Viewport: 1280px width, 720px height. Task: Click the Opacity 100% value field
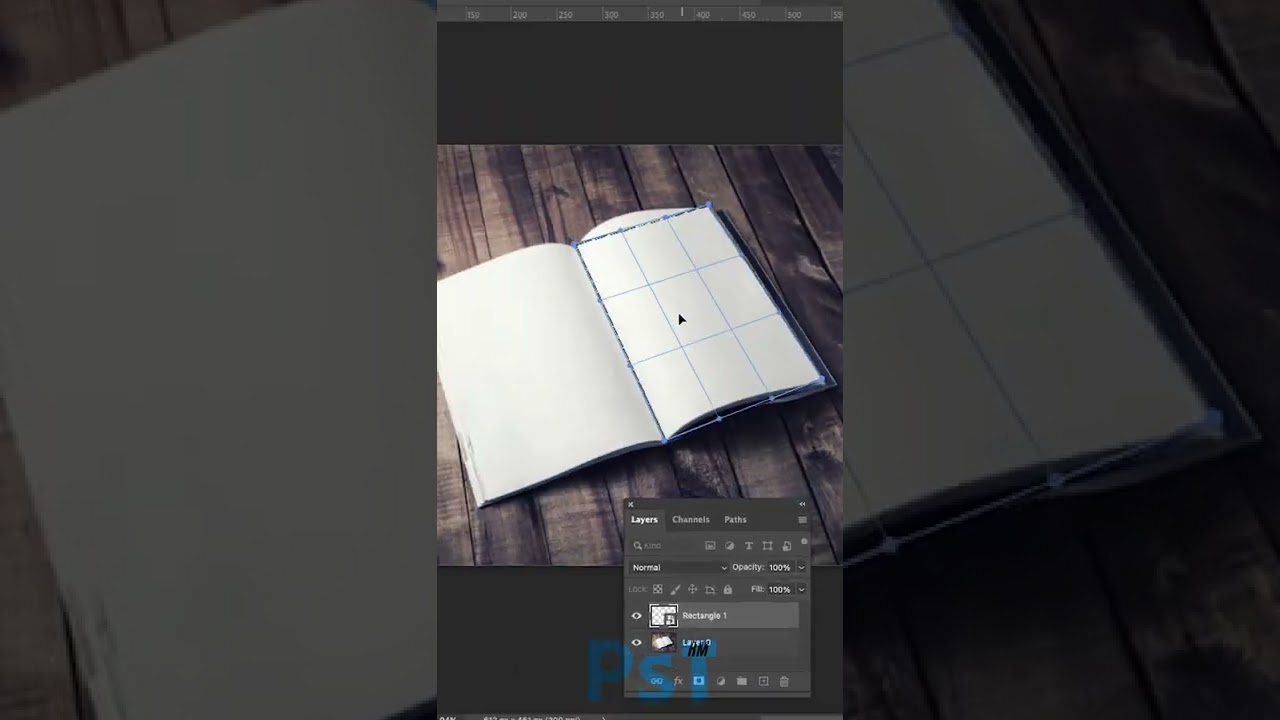point(779,567)
